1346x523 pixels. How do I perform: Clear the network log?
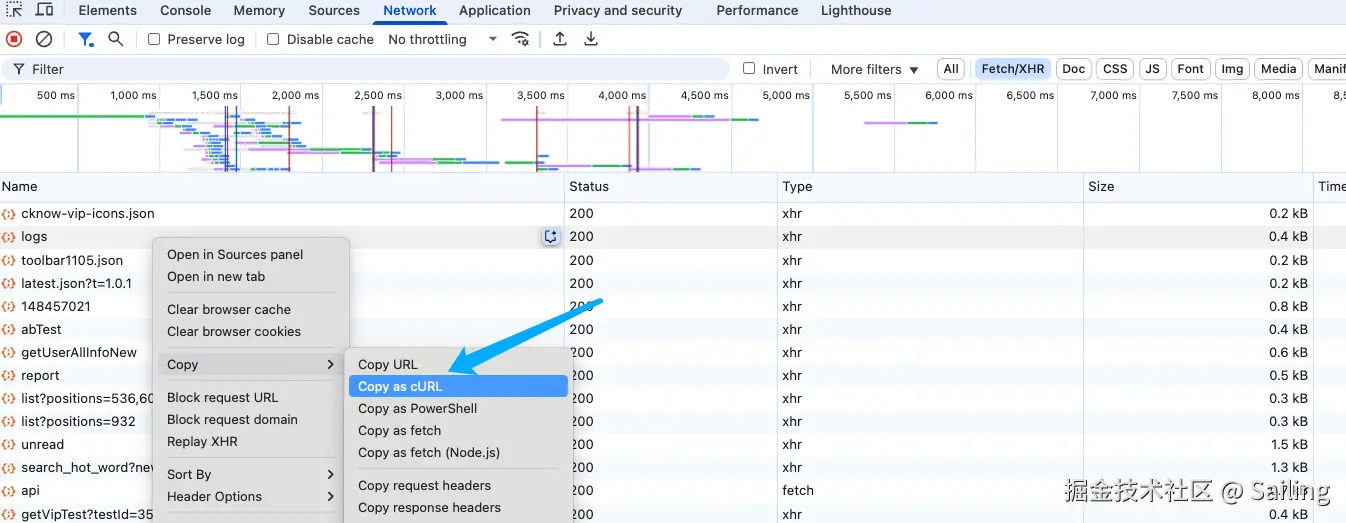pos(44,39)
